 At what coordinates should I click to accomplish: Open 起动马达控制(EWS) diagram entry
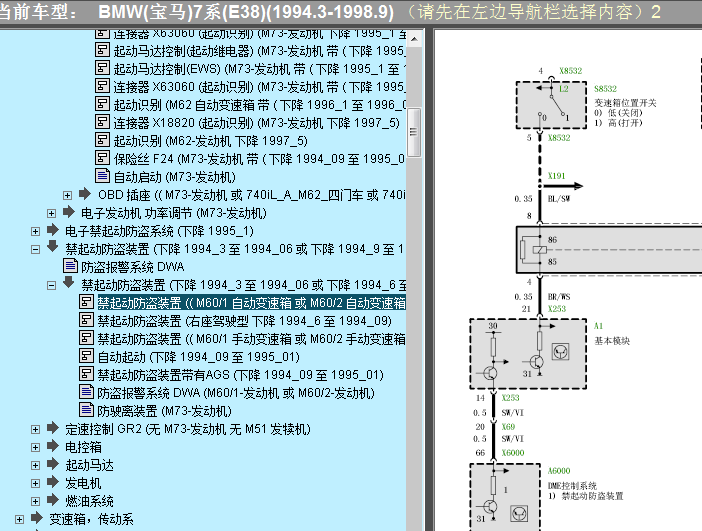pos(259,69)
